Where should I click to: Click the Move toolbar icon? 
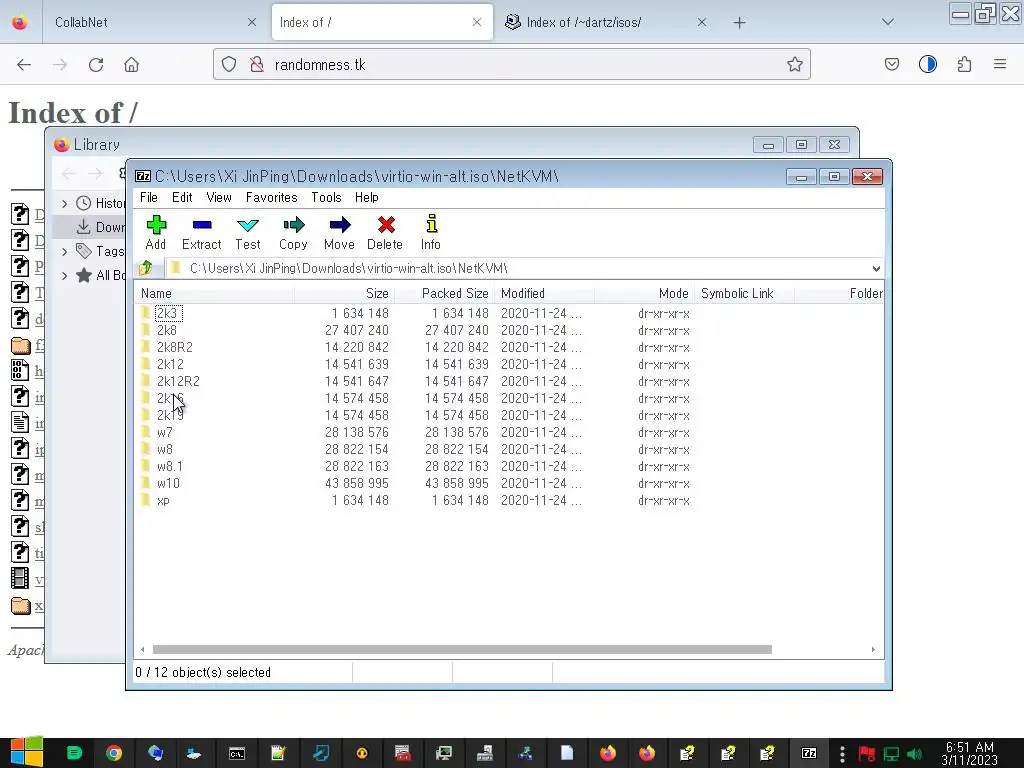(339, 232)
